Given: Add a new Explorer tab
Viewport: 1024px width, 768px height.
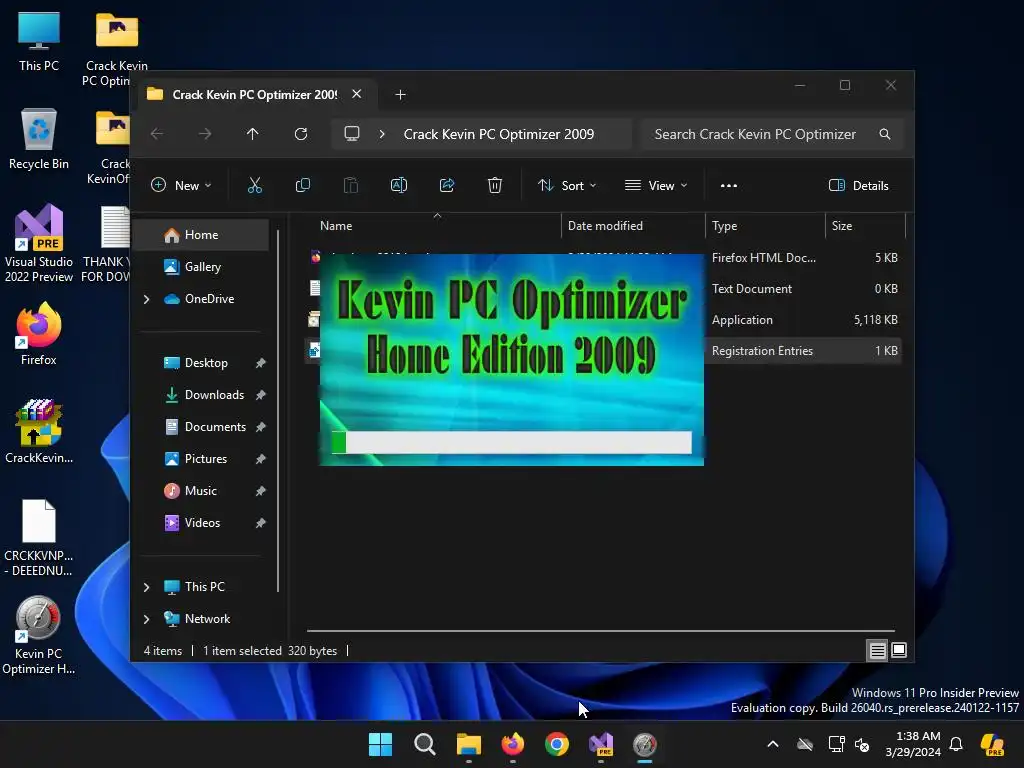Looking at the screenshot, I should [400, 95].
